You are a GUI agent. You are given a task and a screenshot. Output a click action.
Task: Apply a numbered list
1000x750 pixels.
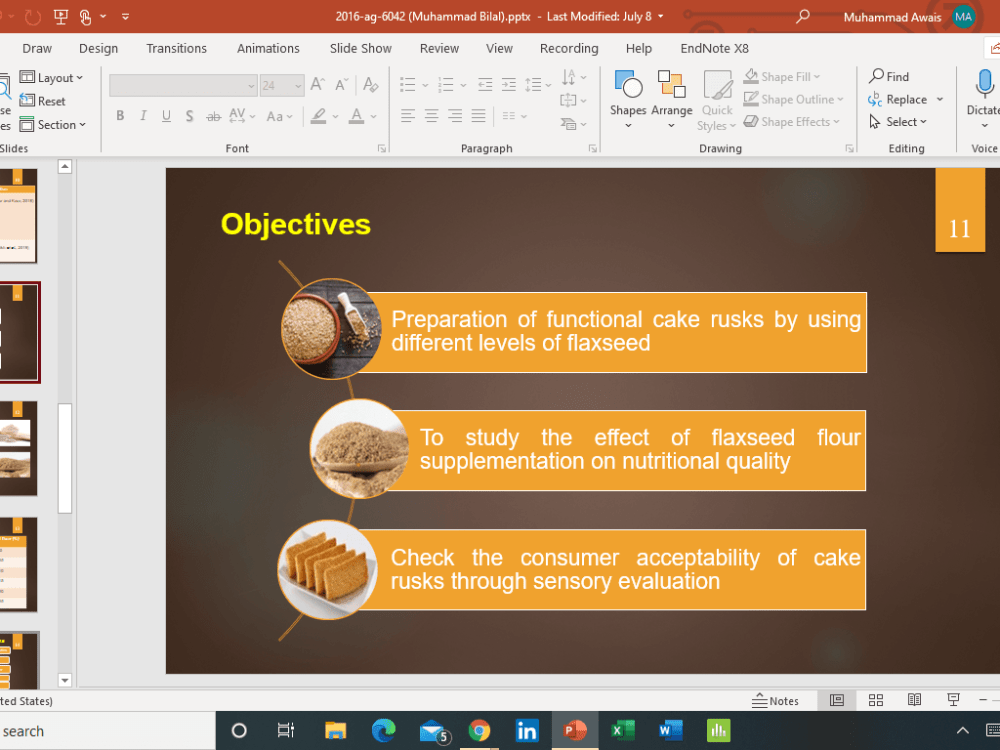pyautogui.click(x=446, y=84)
